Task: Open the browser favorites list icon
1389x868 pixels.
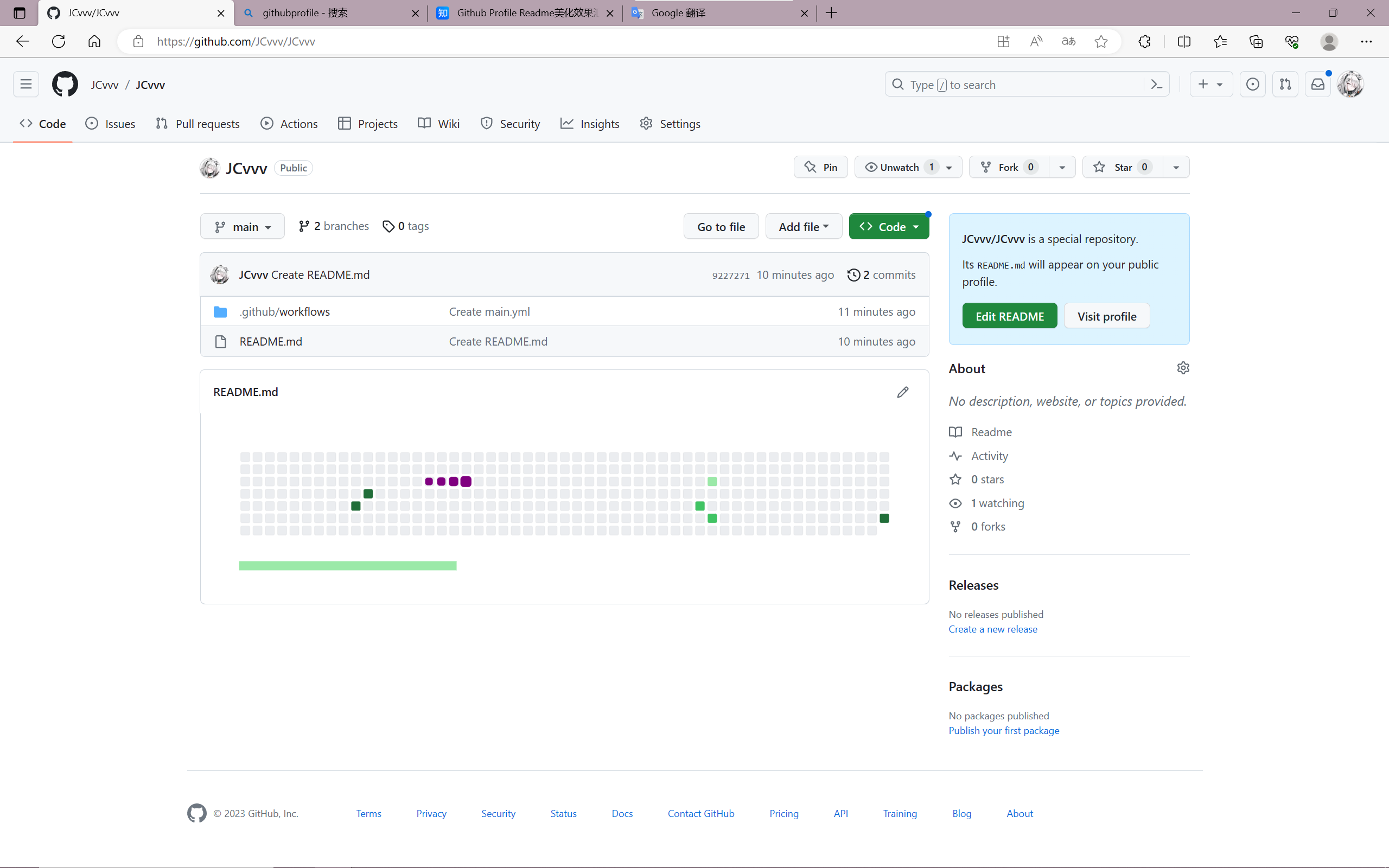Action: pos(1220,41)
